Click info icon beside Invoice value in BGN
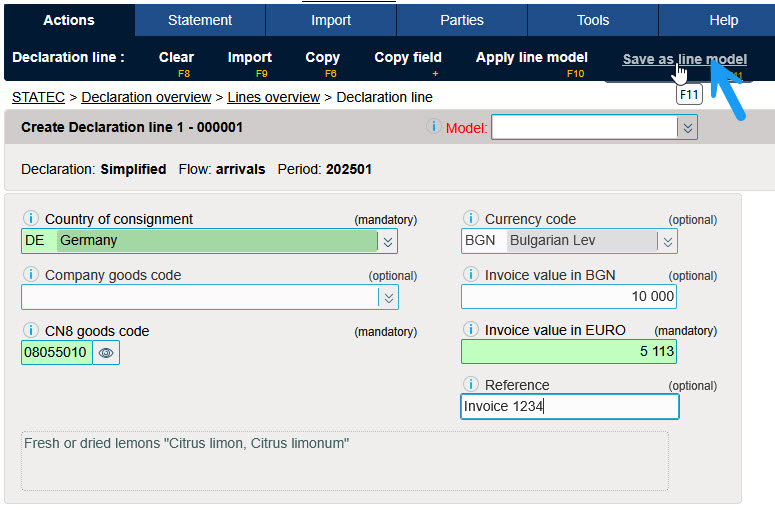Screen dimensions: 775x510 click(x=470, y=275)
